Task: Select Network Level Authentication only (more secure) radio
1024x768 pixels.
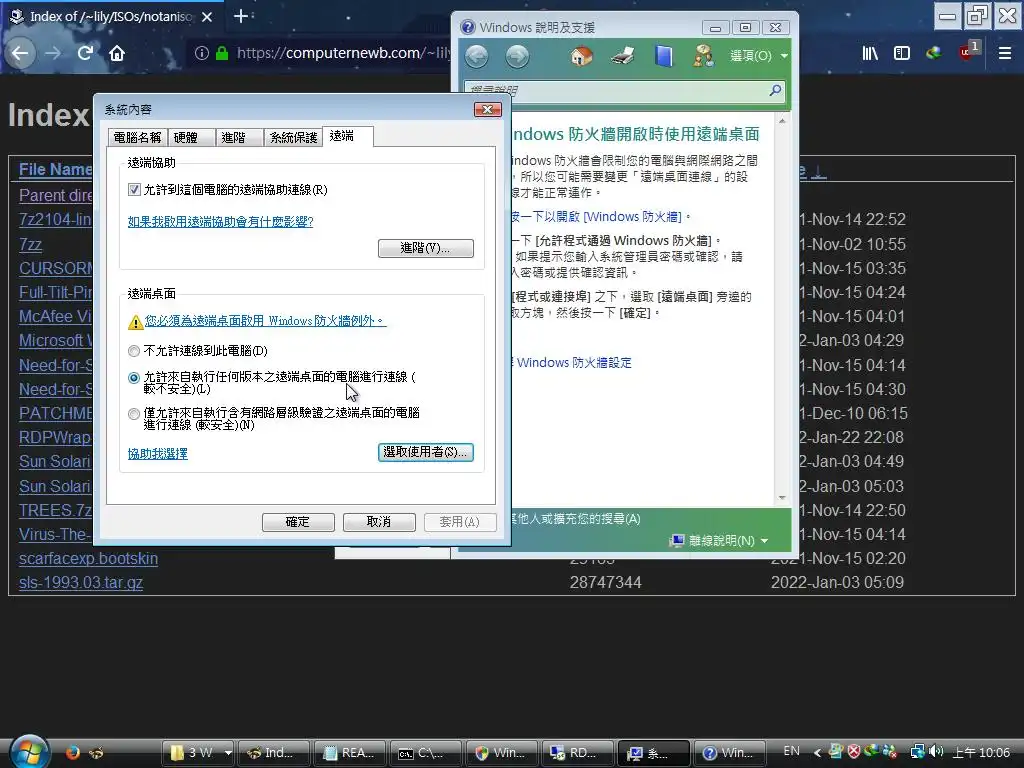Action: [134, 413]
